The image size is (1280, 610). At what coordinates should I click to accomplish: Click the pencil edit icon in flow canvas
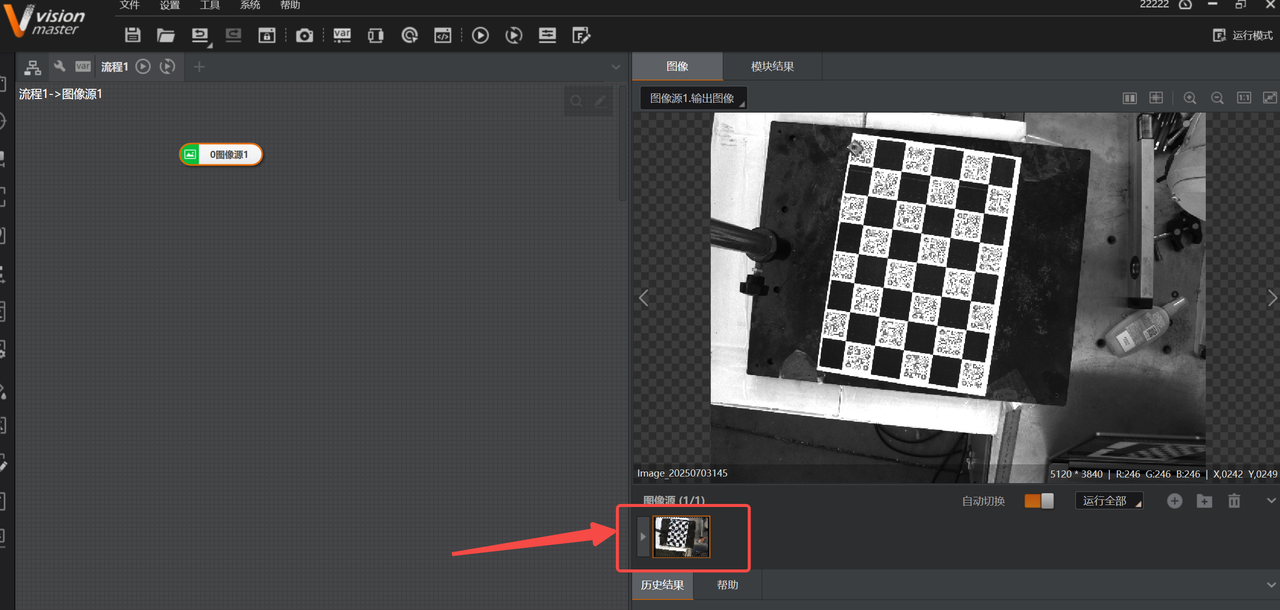pos(600,101)
